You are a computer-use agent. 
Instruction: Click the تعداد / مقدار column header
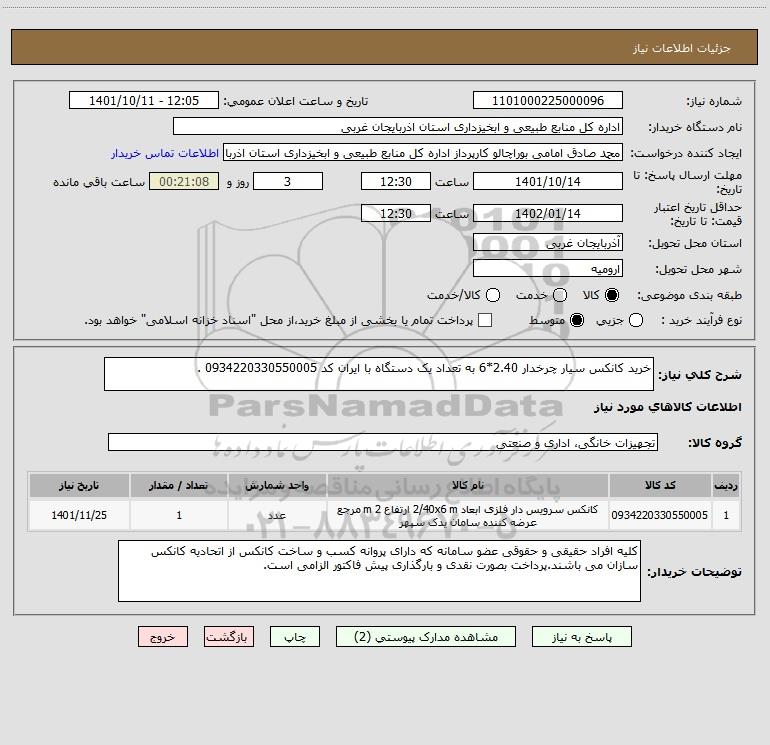click(x=179, y=486)
